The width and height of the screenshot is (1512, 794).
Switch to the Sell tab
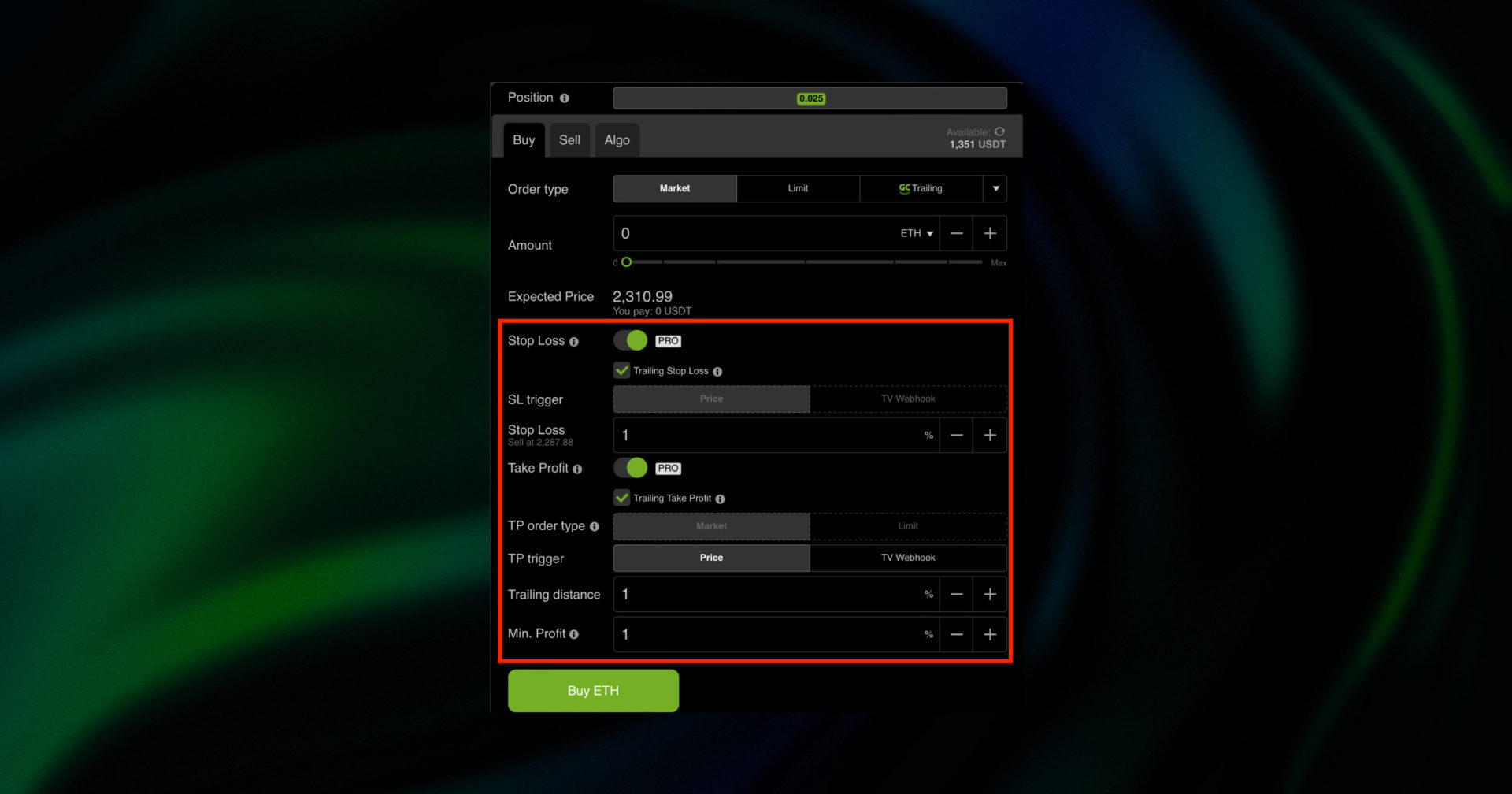tap(569, 140)
